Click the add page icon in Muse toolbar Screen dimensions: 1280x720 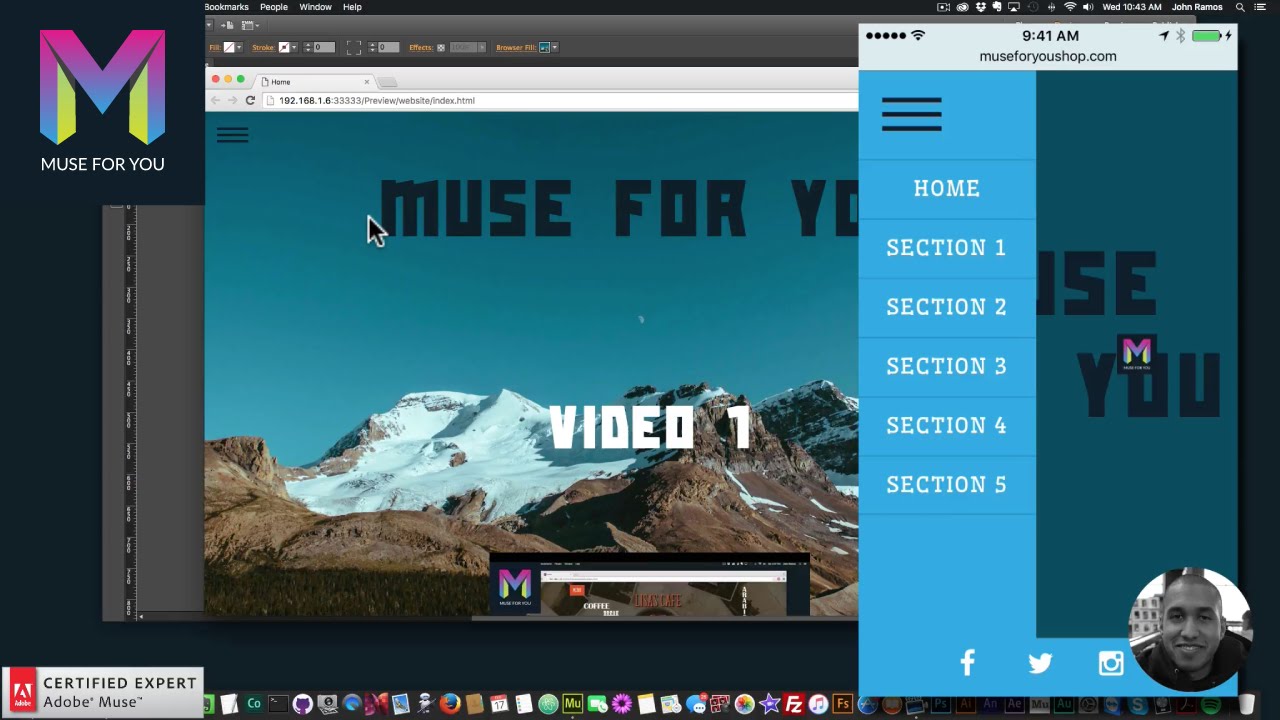tap(227, 25)
